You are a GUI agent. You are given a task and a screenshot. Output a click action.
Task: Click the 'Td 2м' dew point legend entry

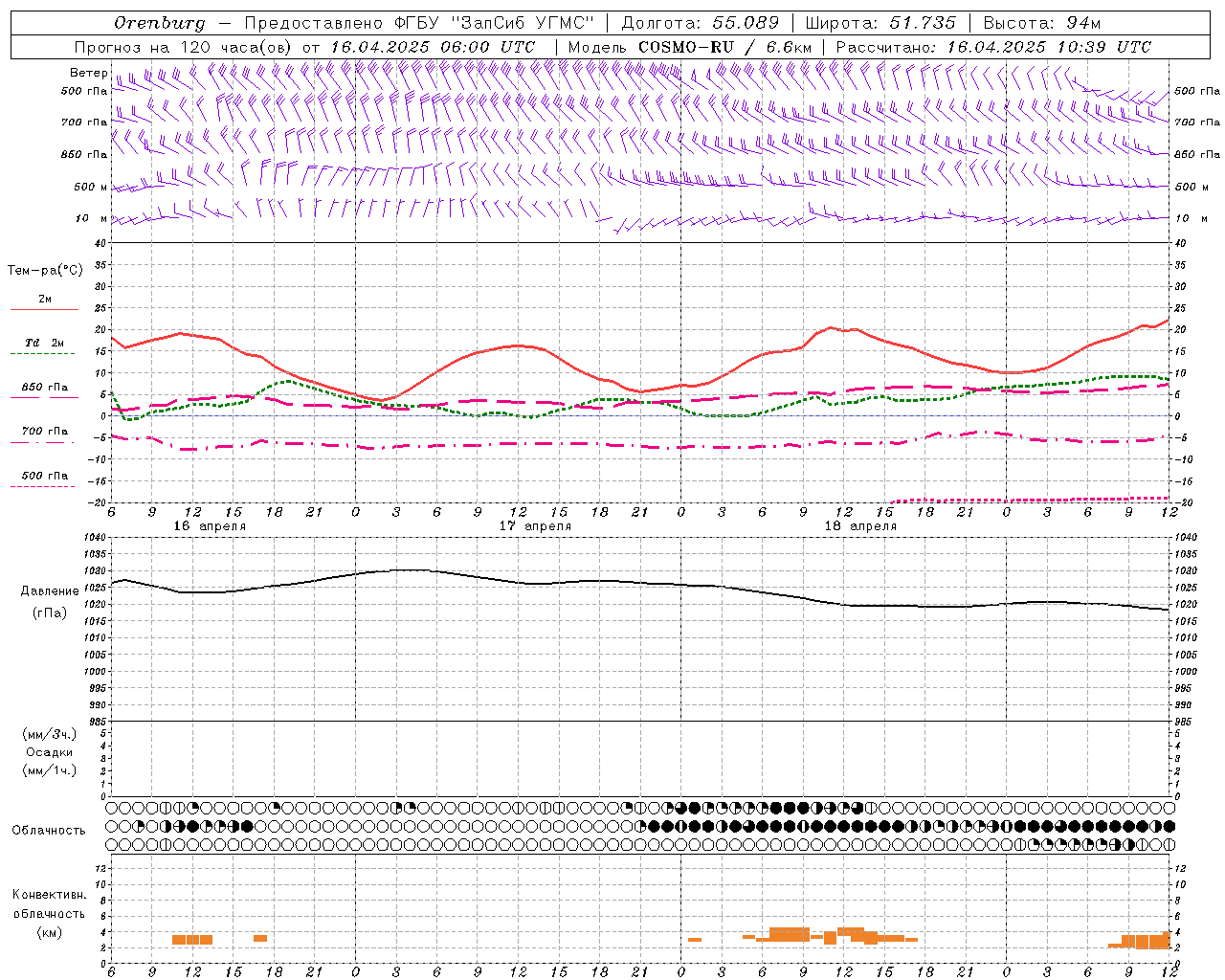point(45,343)
